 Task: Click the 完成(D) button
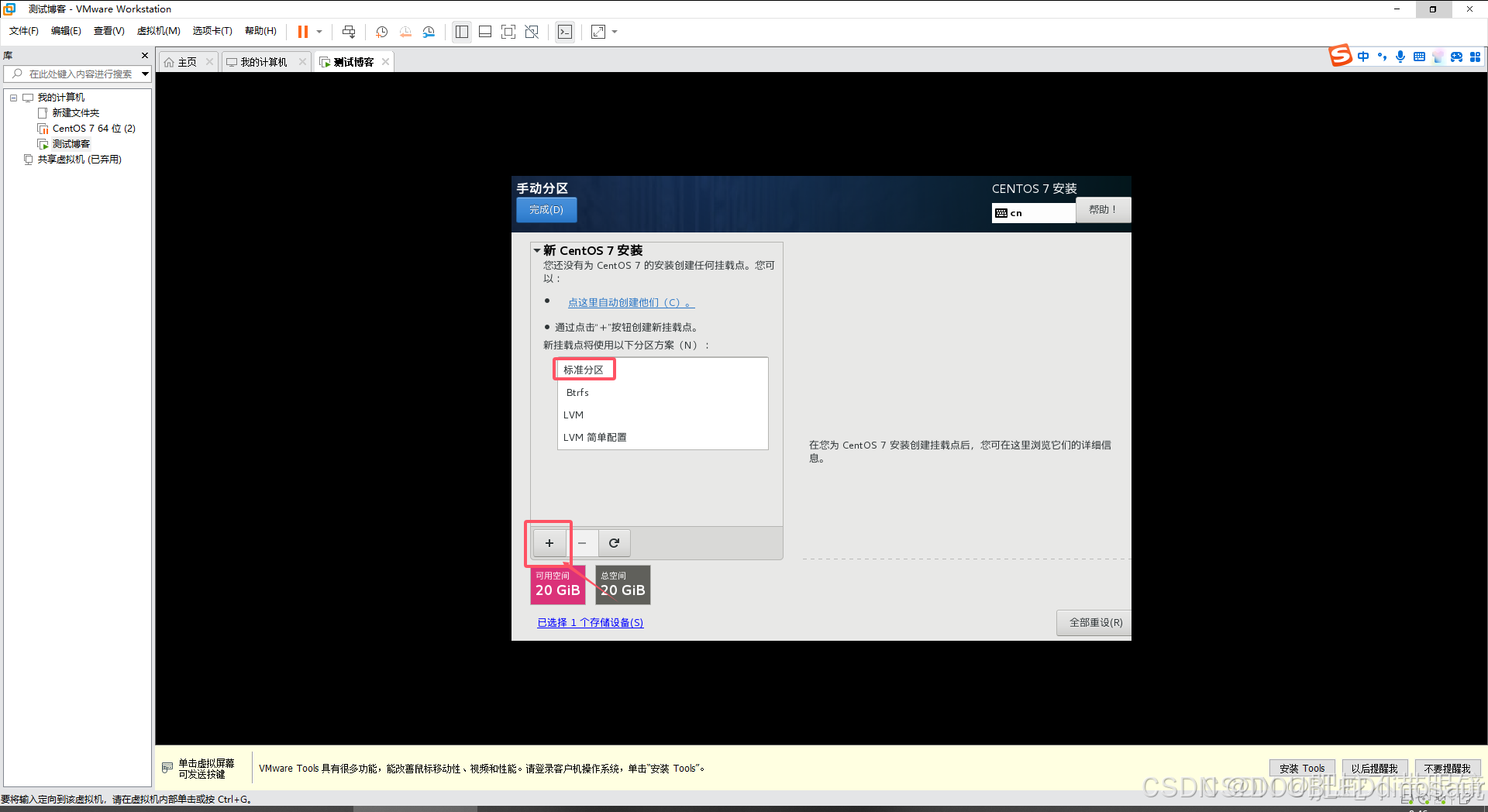(x=546, y=210)
